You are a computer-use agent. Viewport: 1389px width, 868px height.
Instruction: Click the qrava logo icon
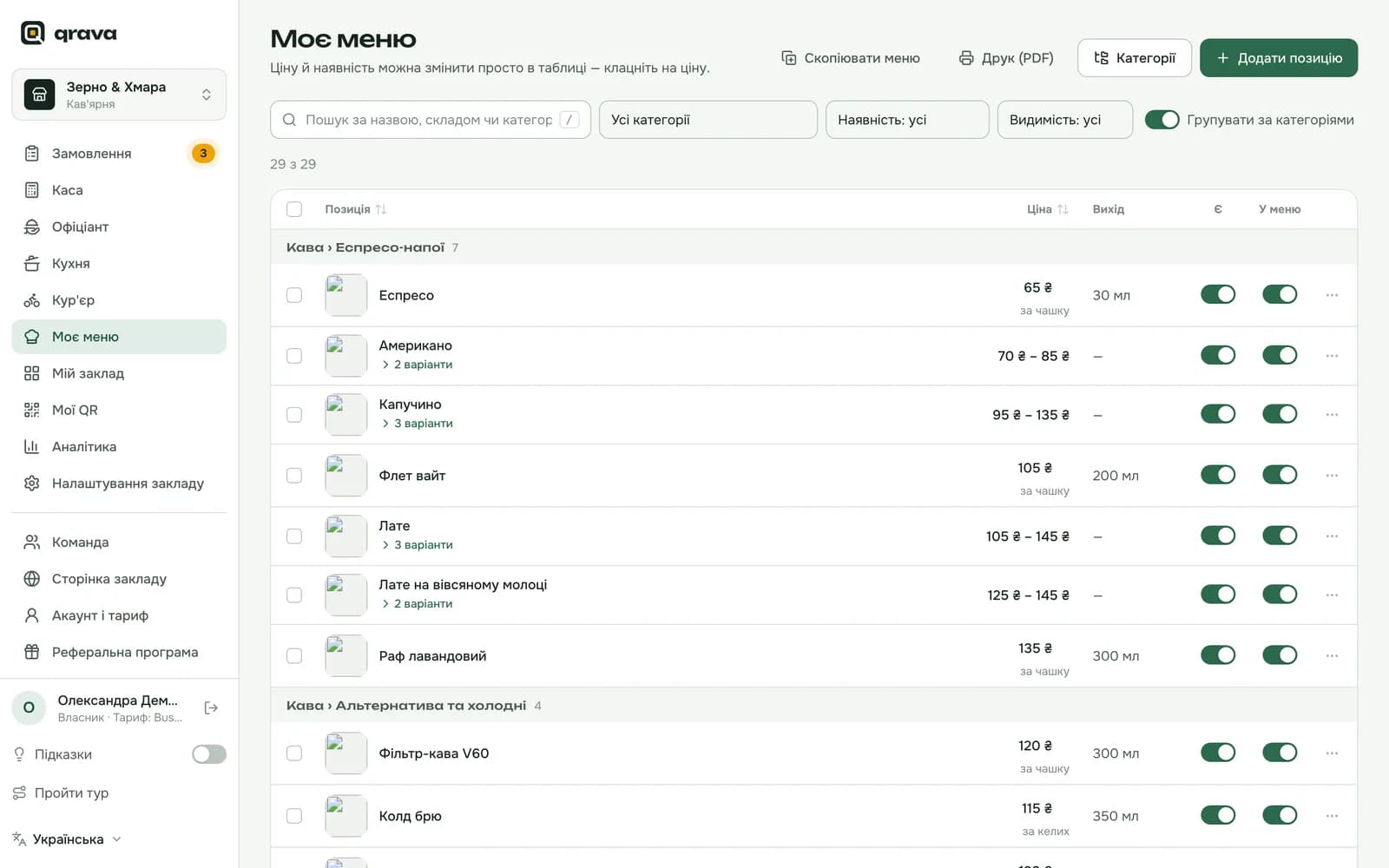coord(32,33)
